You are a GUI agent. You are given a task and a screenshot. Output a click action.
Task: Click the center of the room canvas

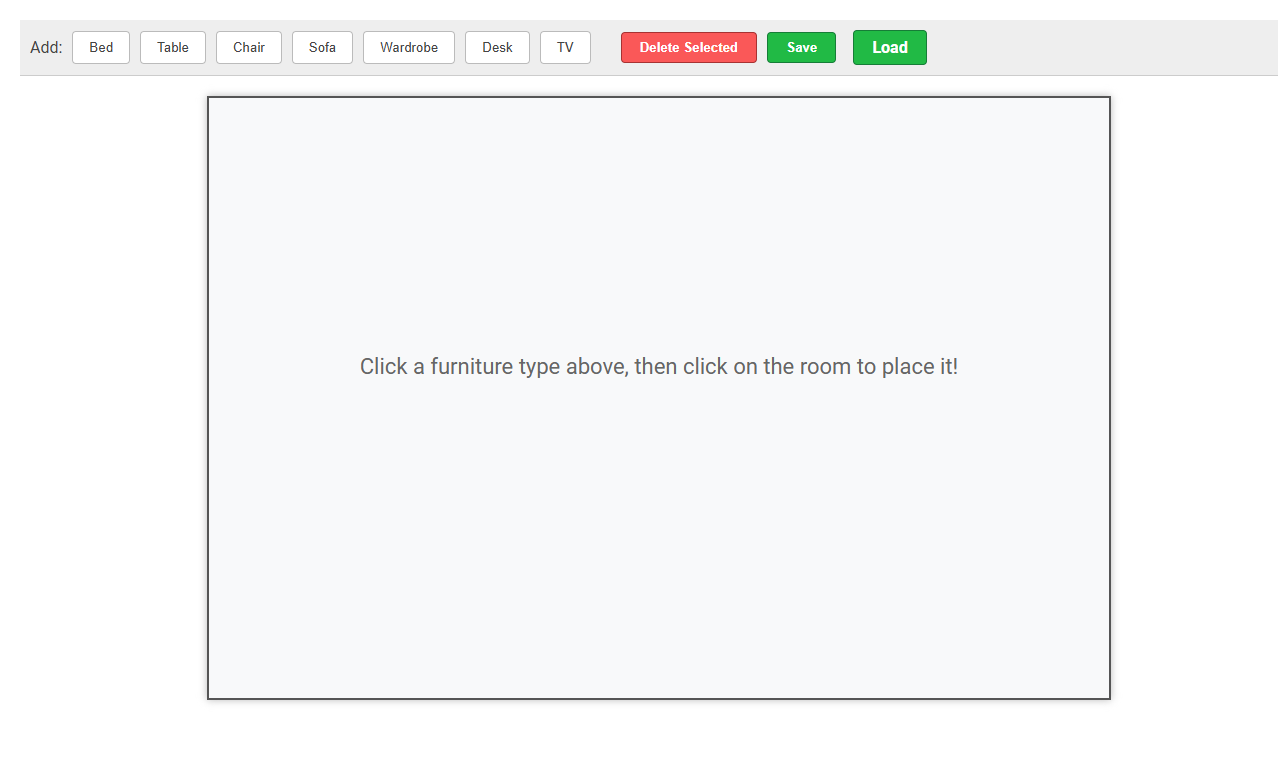(658, 397)
